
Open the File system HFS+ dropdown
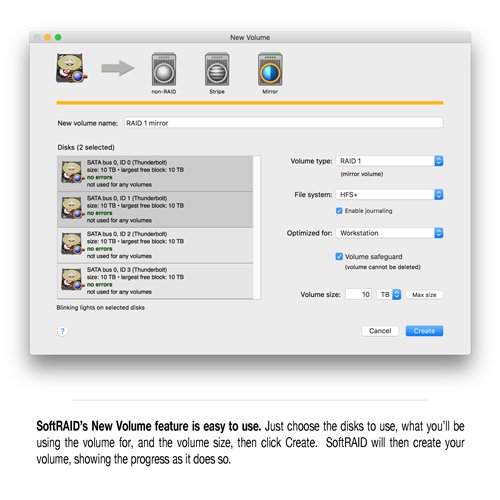coord(390,195)
